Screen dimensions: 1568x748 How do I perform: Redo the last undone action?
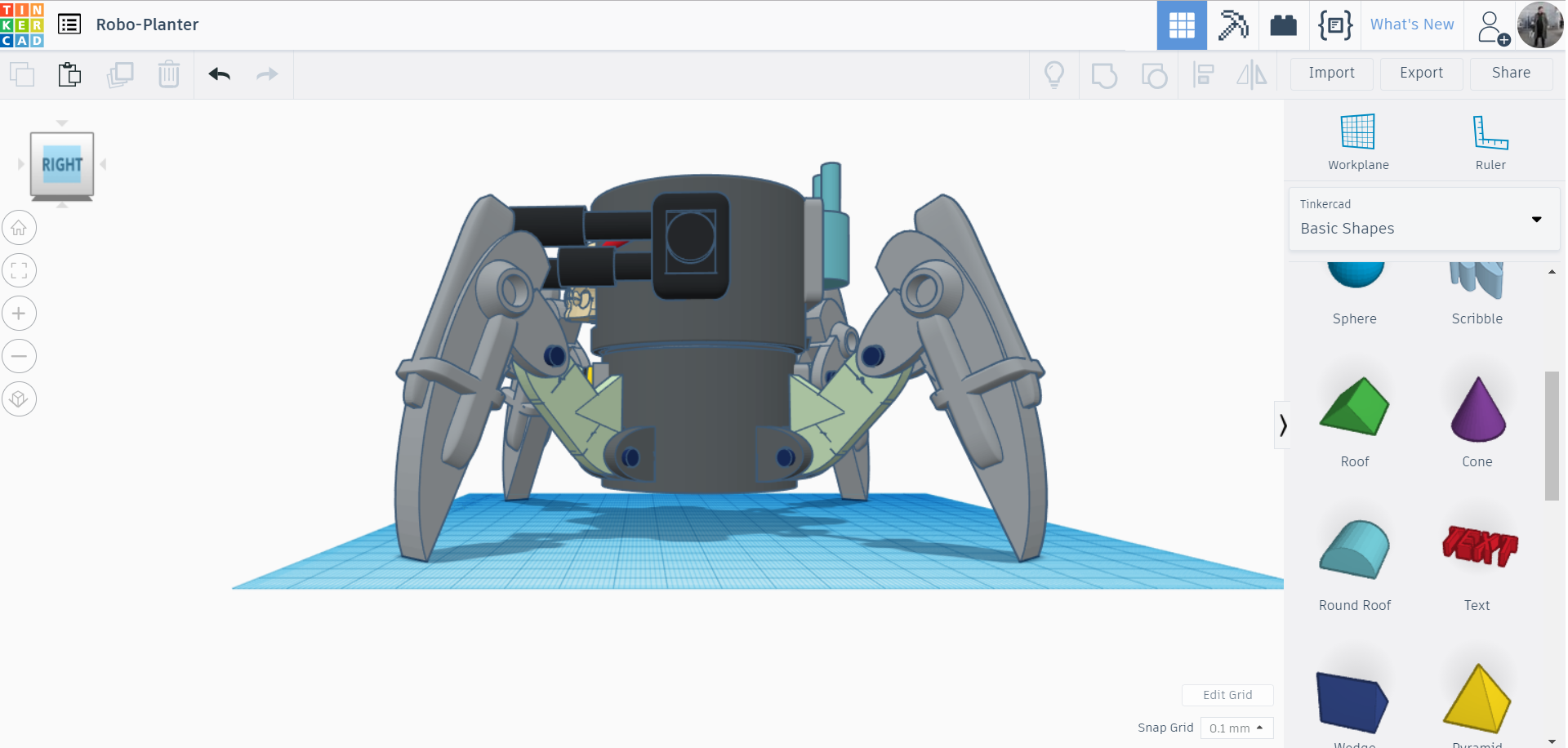[x=267, y=74]
